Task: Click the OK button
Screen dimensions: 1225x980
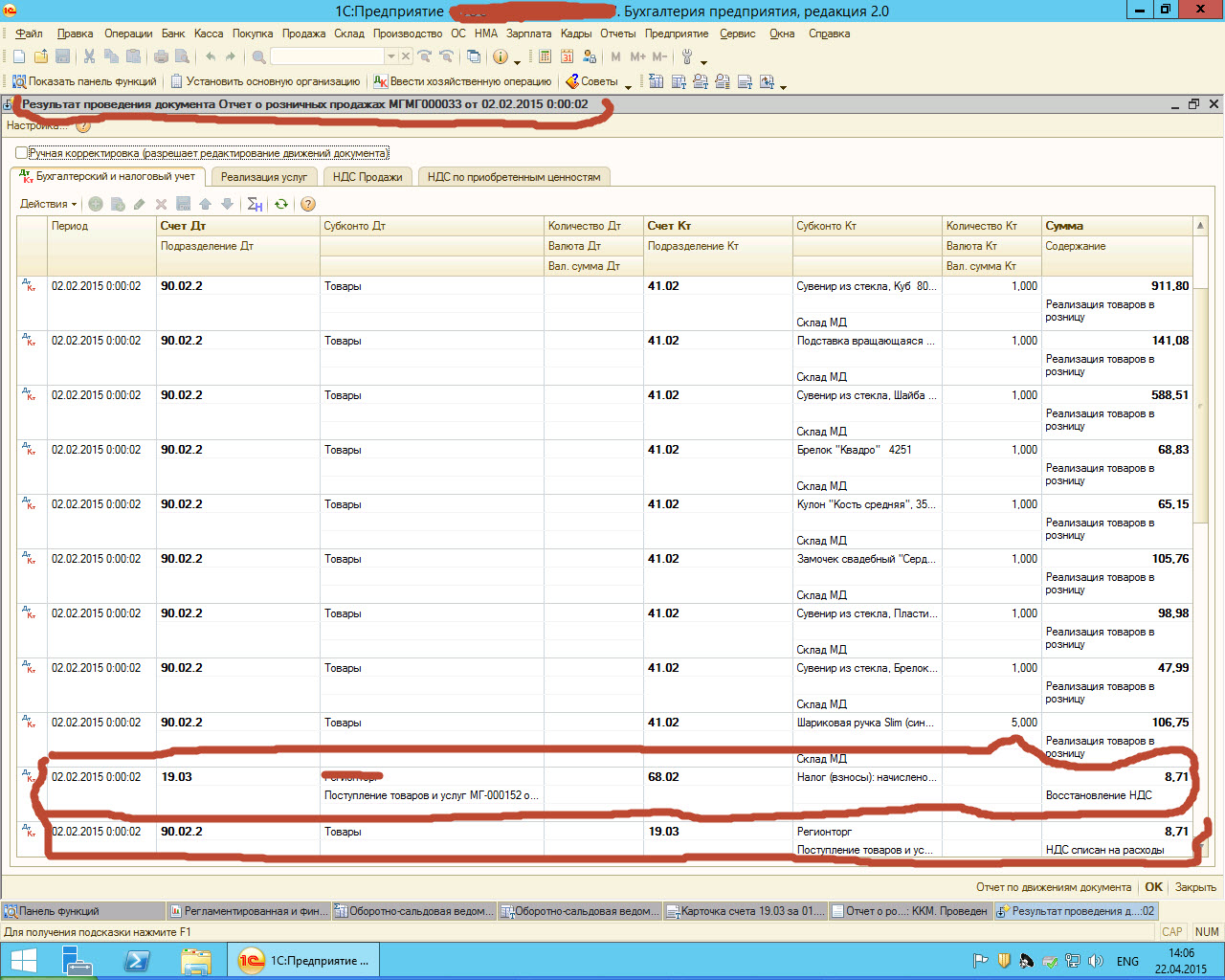Action: 1153,887
